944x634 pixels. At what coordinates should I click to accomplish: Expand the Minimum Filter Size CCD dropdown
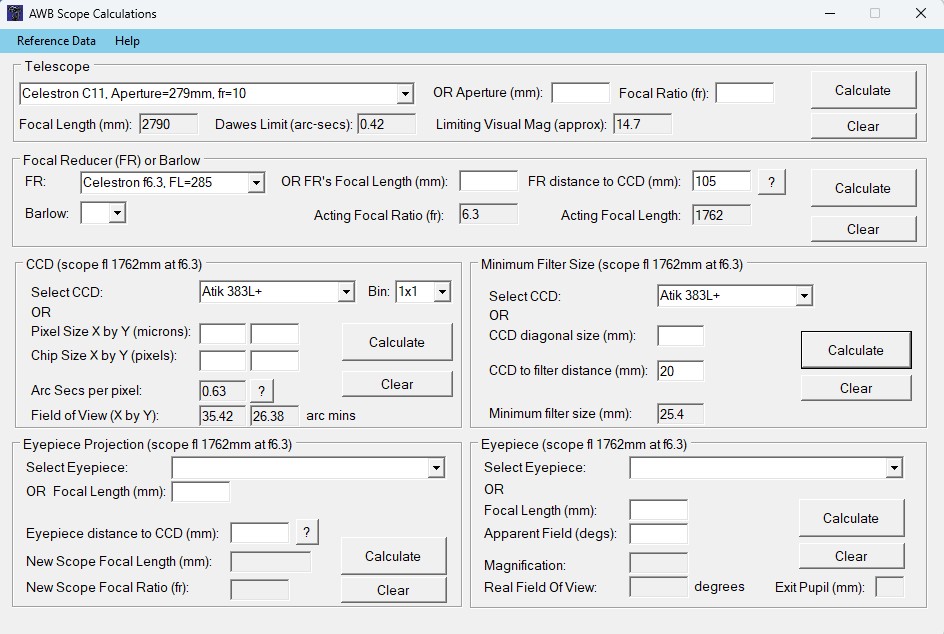pos(803,296)
